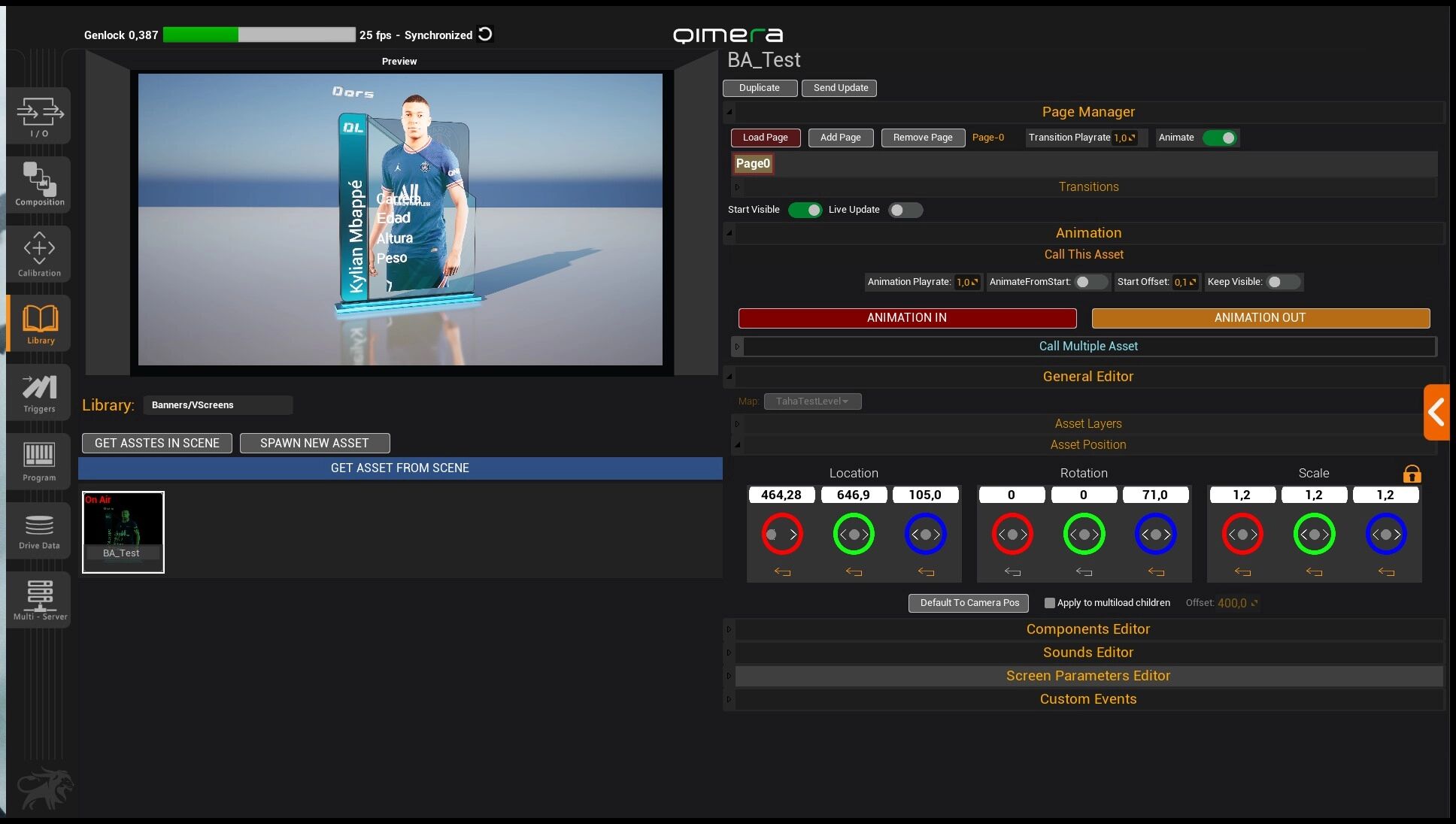This screenshot has height=824, width=1456.
Task: Click the orange side panel collapse arrow
Action: (1436, 412)
